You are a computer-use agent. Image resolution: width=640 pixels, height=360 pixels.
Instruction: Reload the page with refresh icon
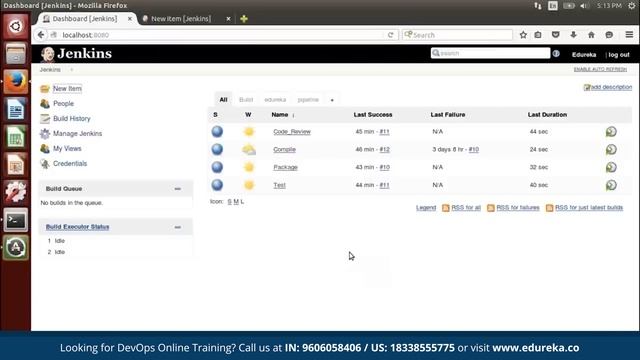pyautogui.click(x=390, y=35)
